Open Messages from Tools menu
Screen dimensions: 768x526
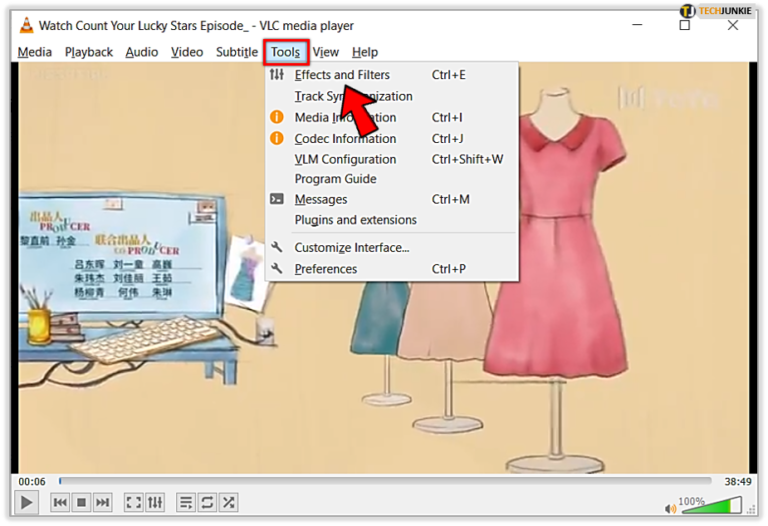tap(391, 199)
